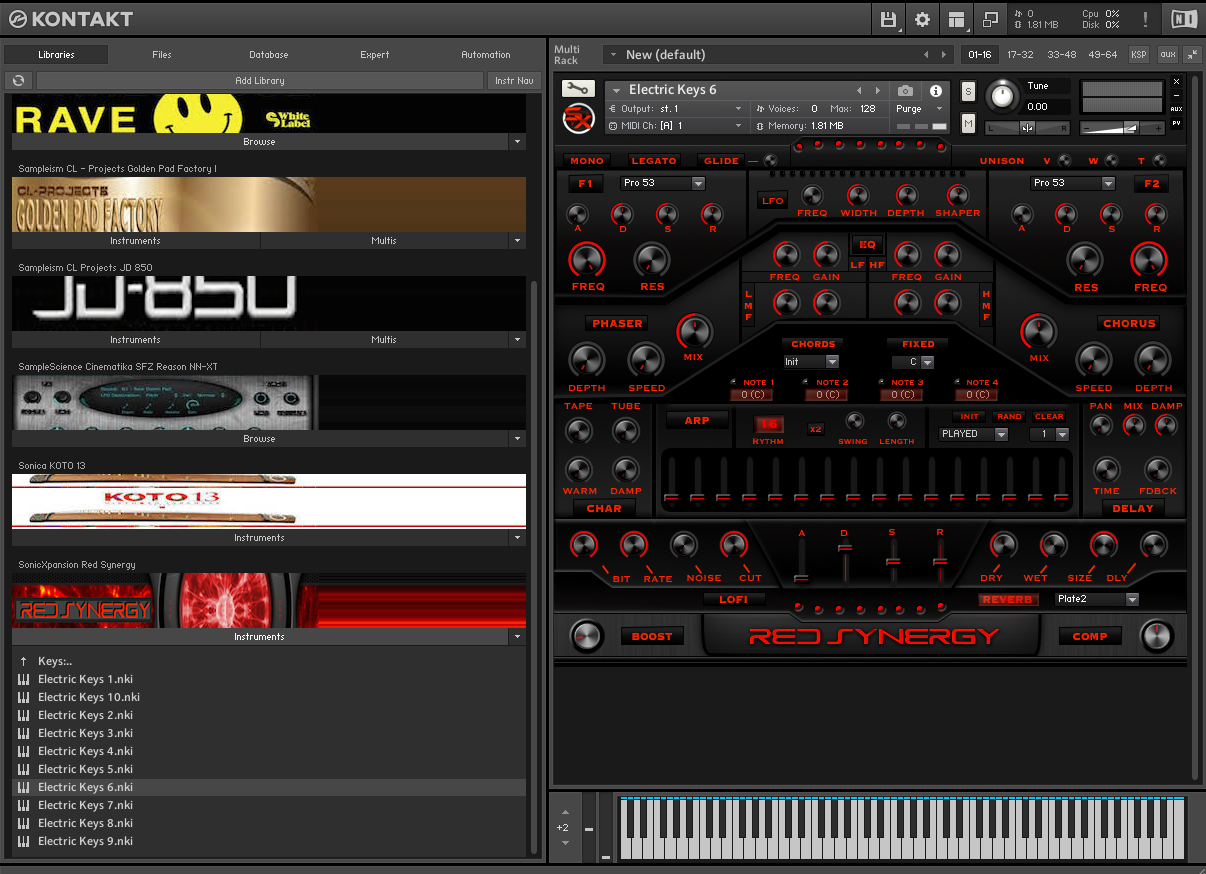Viewport: 1206px width, 874px height.
Task: Click the library list vertical scrollbar
Action: [534, 565]
